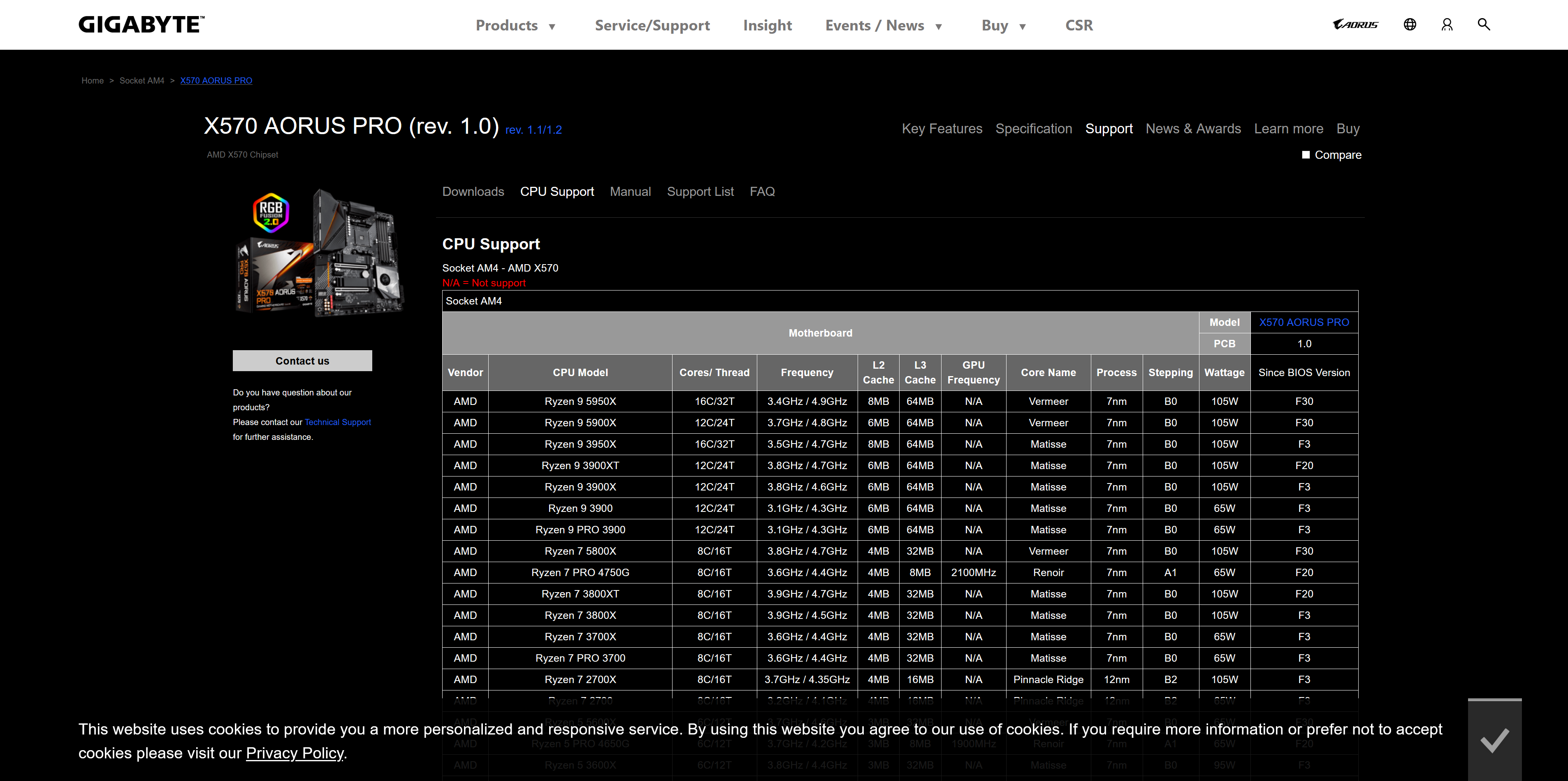Open the Technical Support link

coord(338,422)
